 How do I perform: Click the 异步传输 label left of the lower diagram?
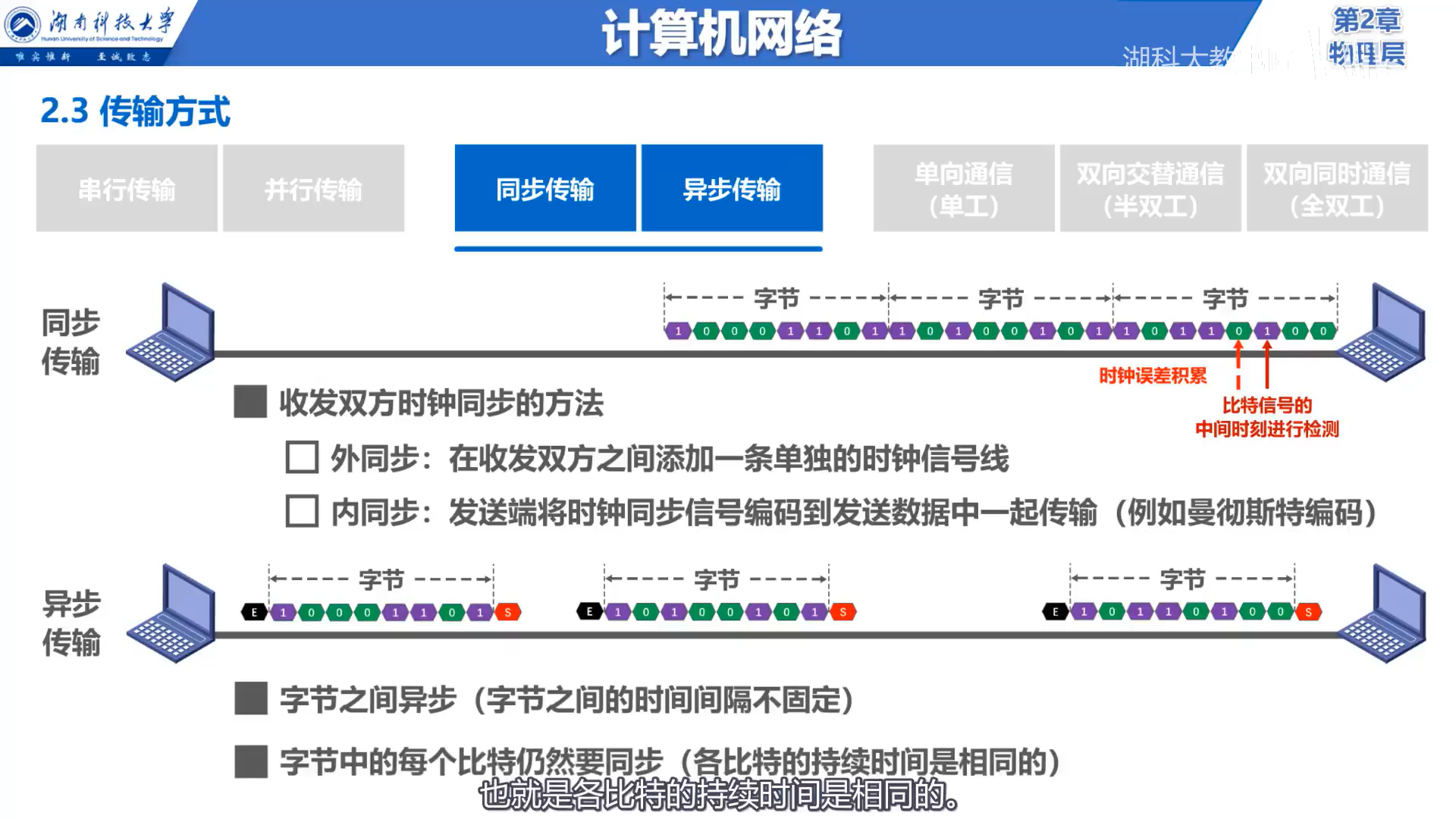[71, 623]
